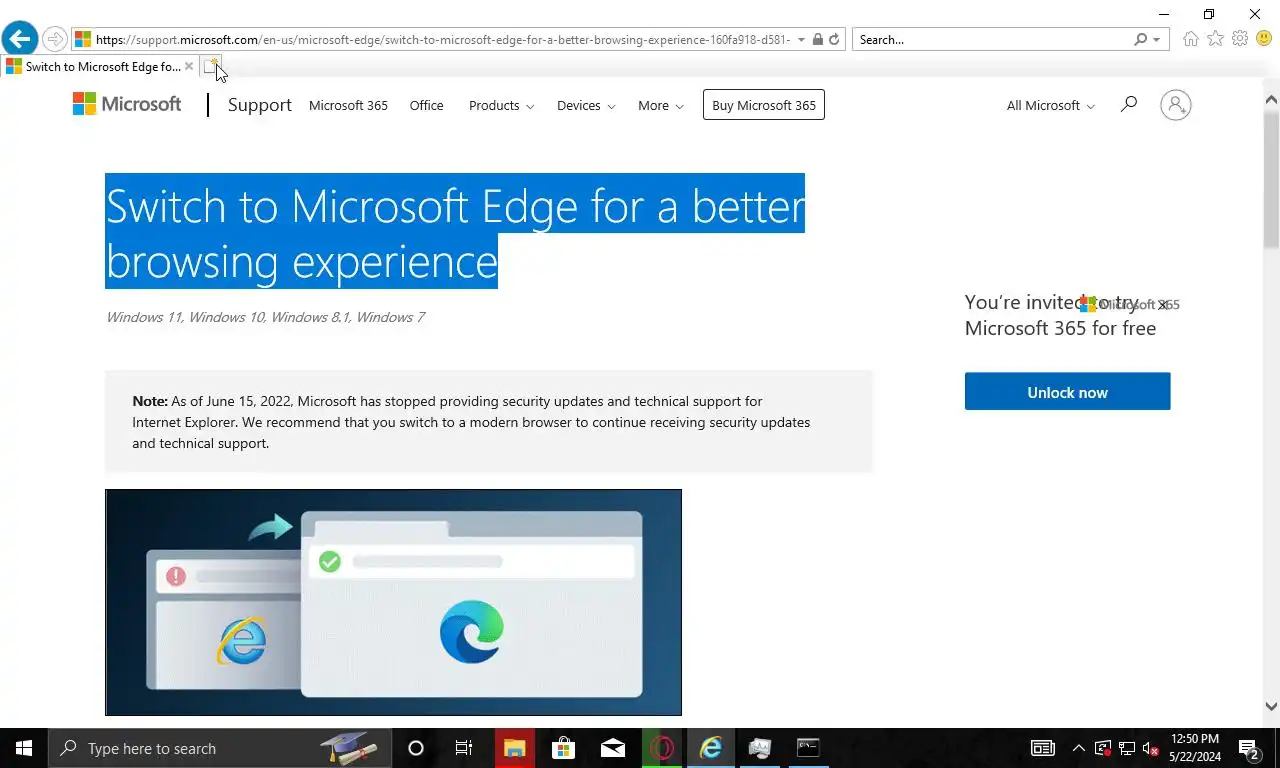This screenshot has height=768, width=1280.
Task: Click the muted volume tray icon
Action: click(x=1151, y=748)
